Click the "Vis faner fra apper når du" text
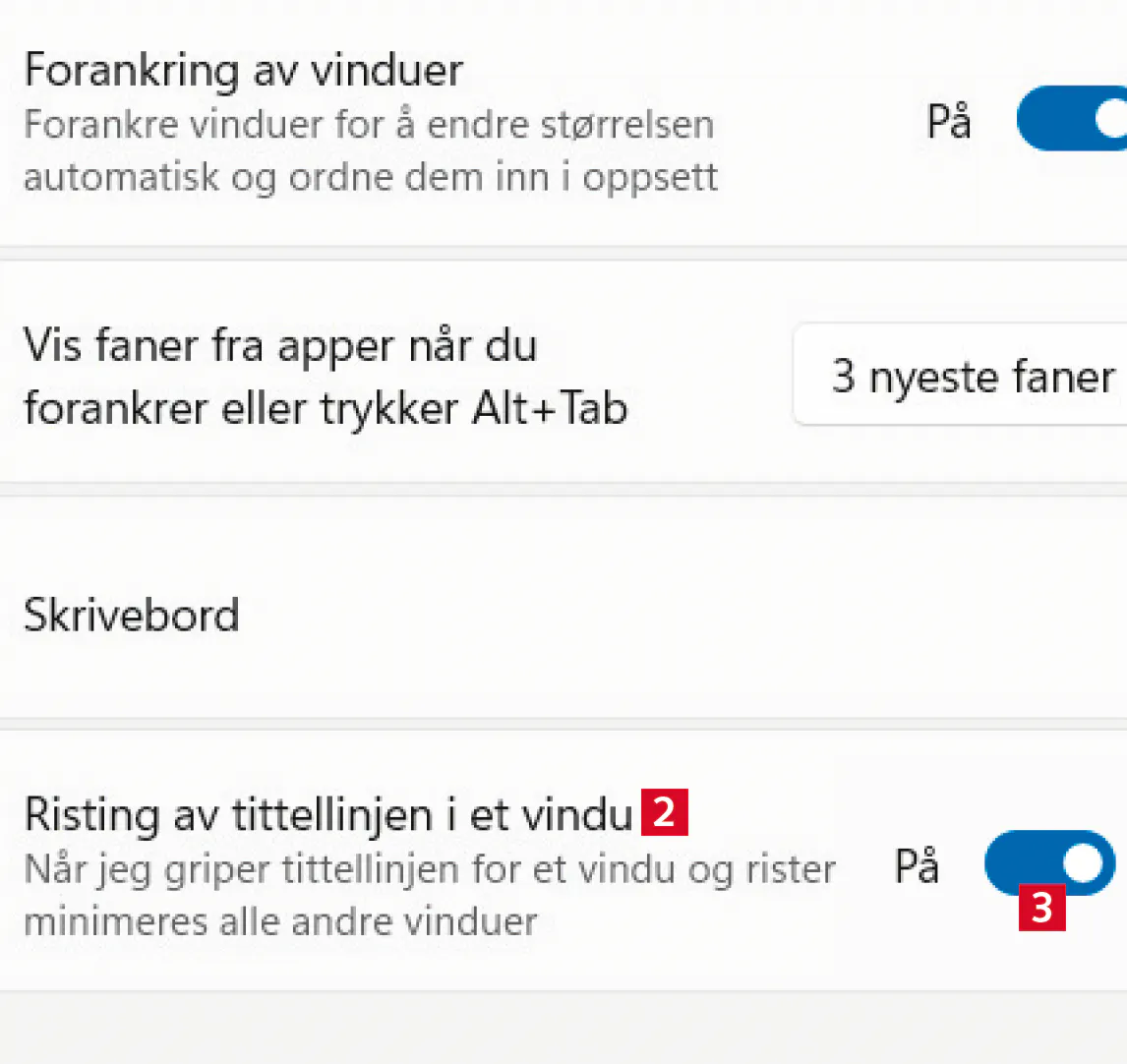The width and height of the screenshot is (1127, 1064). [280, 345]
